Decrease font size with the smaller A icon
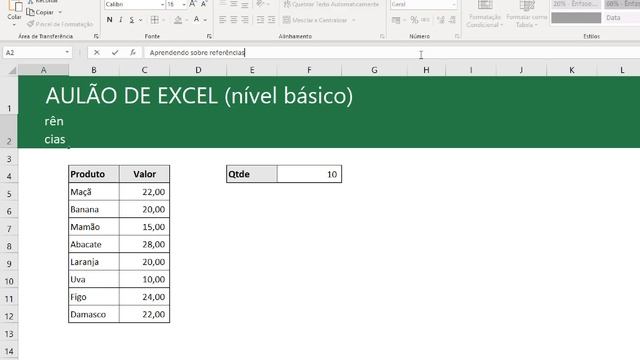Viewport: 640px width, 360px height. coord(204,4)
